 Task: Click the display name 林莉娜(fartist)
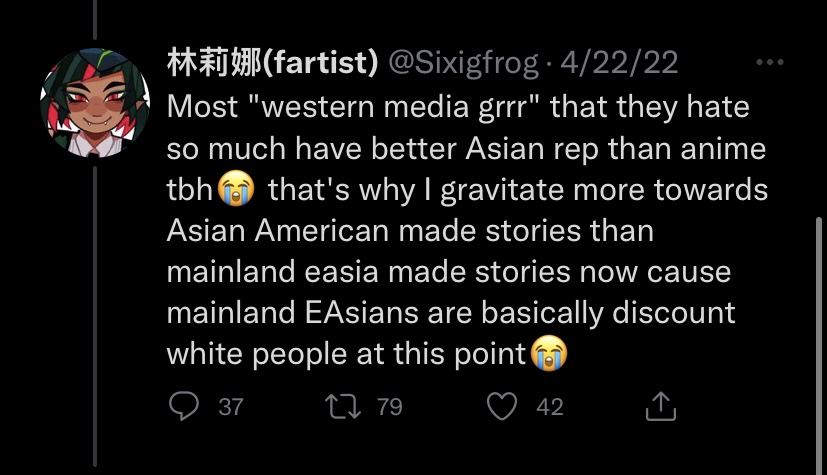271,63
